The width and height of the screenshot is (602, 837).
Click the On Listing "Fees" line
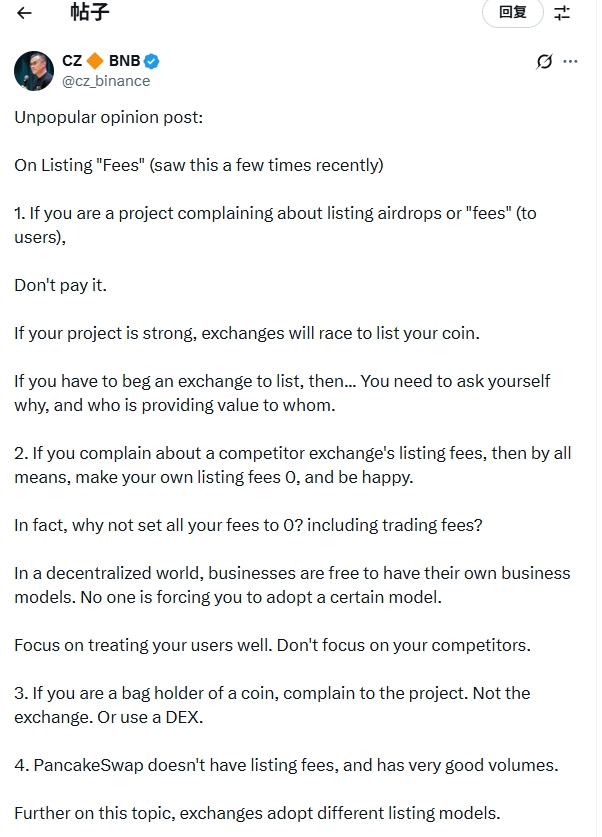(198, 165)
